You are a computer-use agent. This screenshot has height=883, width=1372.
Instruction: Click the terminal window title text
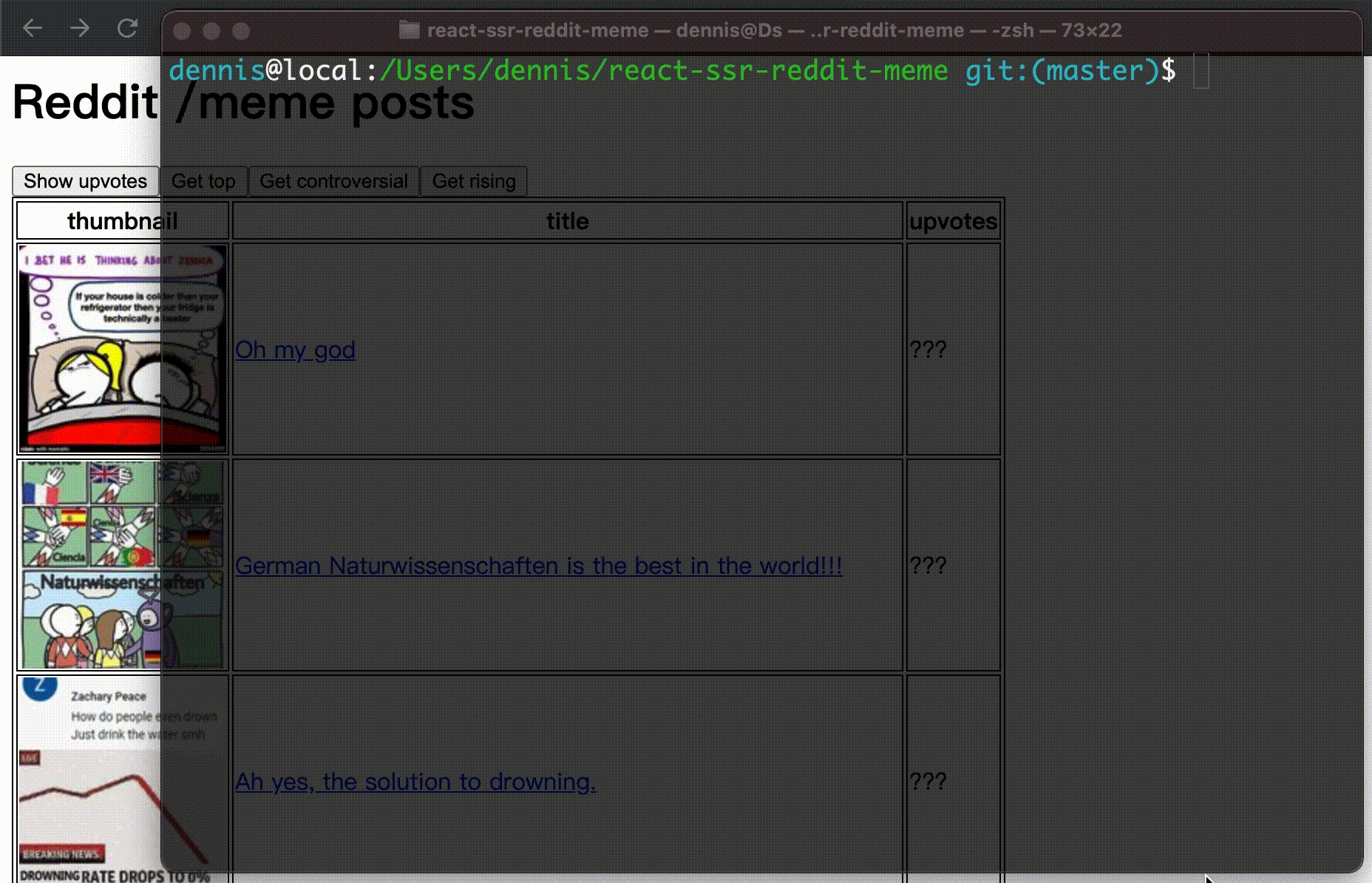[774, 30]
